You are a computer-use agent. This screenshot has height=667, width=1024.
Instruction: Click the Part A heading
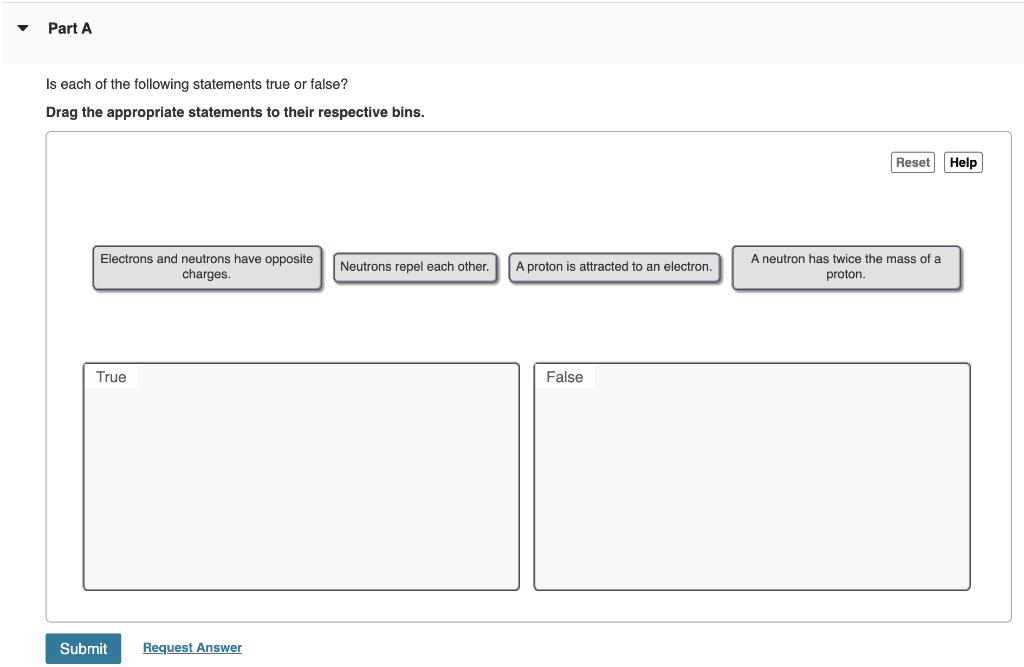pos(70,28)
